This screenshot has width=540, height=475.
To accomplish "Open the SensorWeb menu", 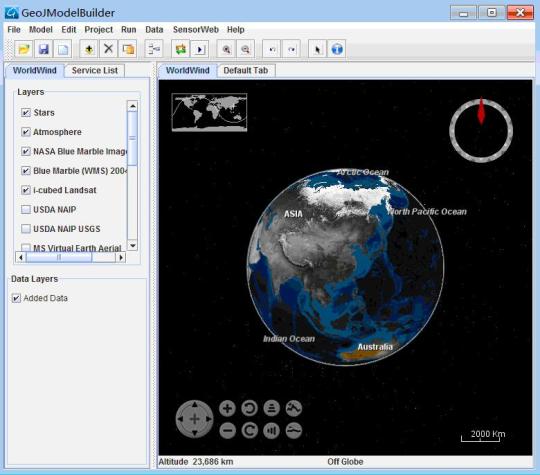I will [196, 30].
